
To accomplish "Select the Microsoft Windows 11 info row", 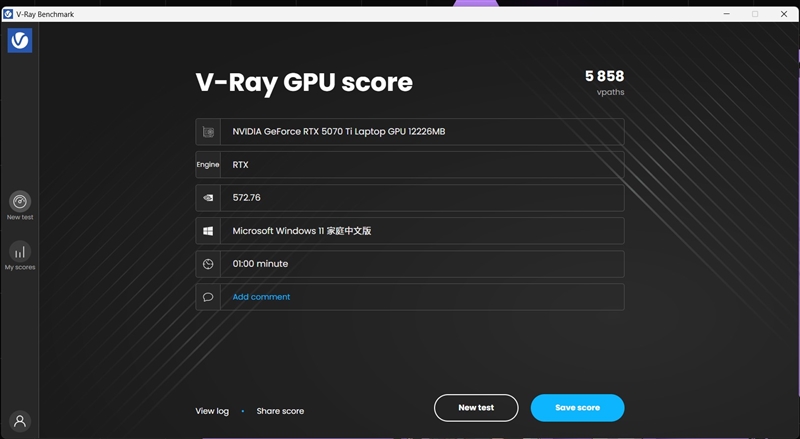I will pyautogui.click(x=410, y=231).
